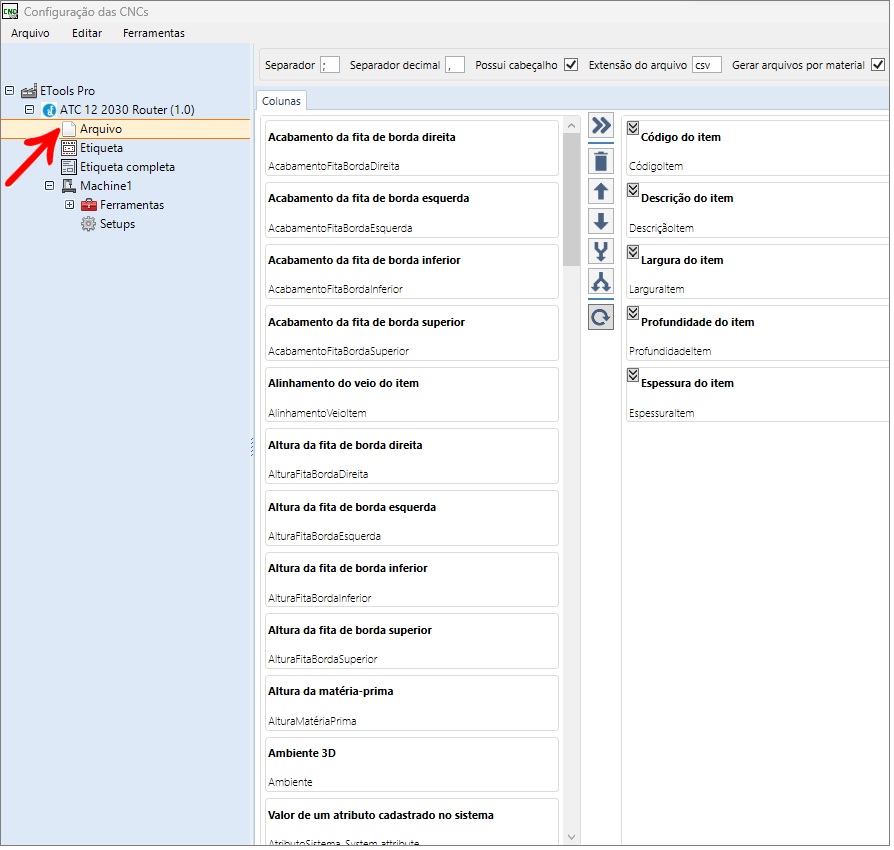Click the split columns icon
The image size is (894, 850).
[603, 282]
